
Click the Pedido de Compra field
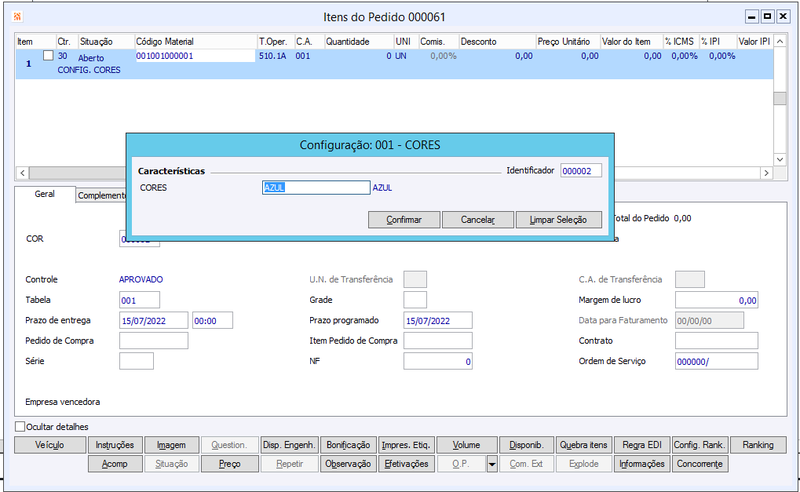[x=154, y=340]
